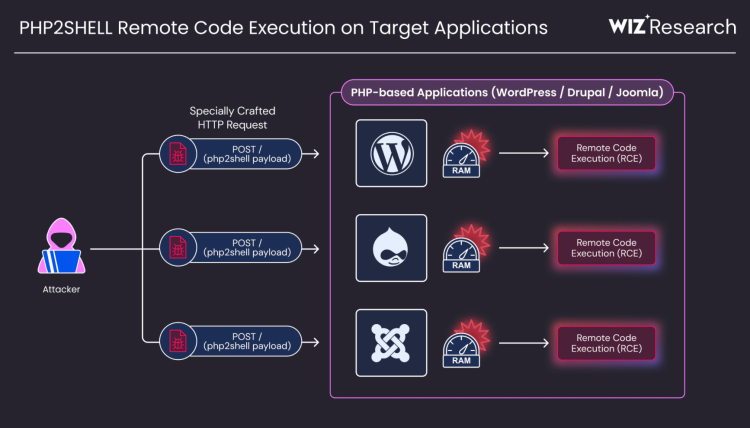Viewport: 750px width, 428px height.
Task: Click the RAM gauge beside the Drupal logo
Action: [x=461, y=255]
